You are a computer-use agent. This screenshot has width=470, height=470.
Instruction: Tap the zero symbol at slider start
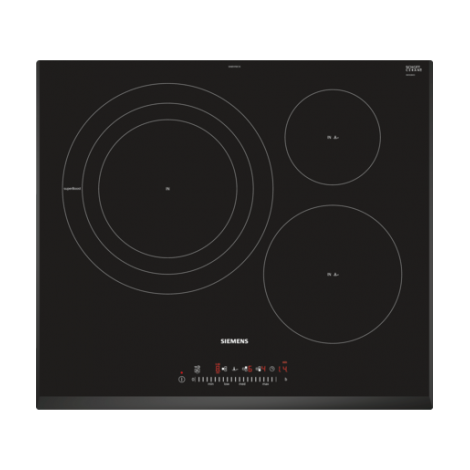click(193, 379)
